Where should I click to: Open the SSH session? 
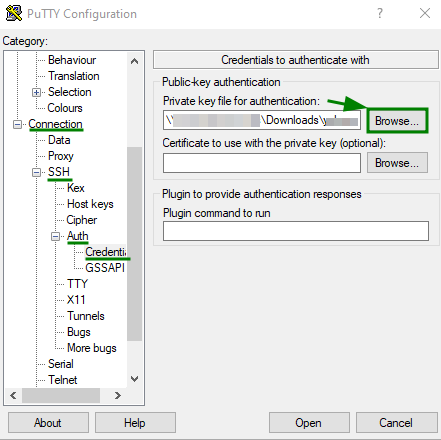309,423
